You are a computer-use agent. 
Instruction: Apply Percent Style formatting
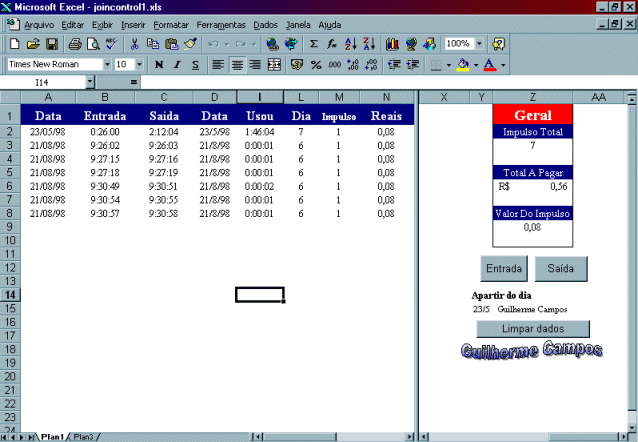316,64
